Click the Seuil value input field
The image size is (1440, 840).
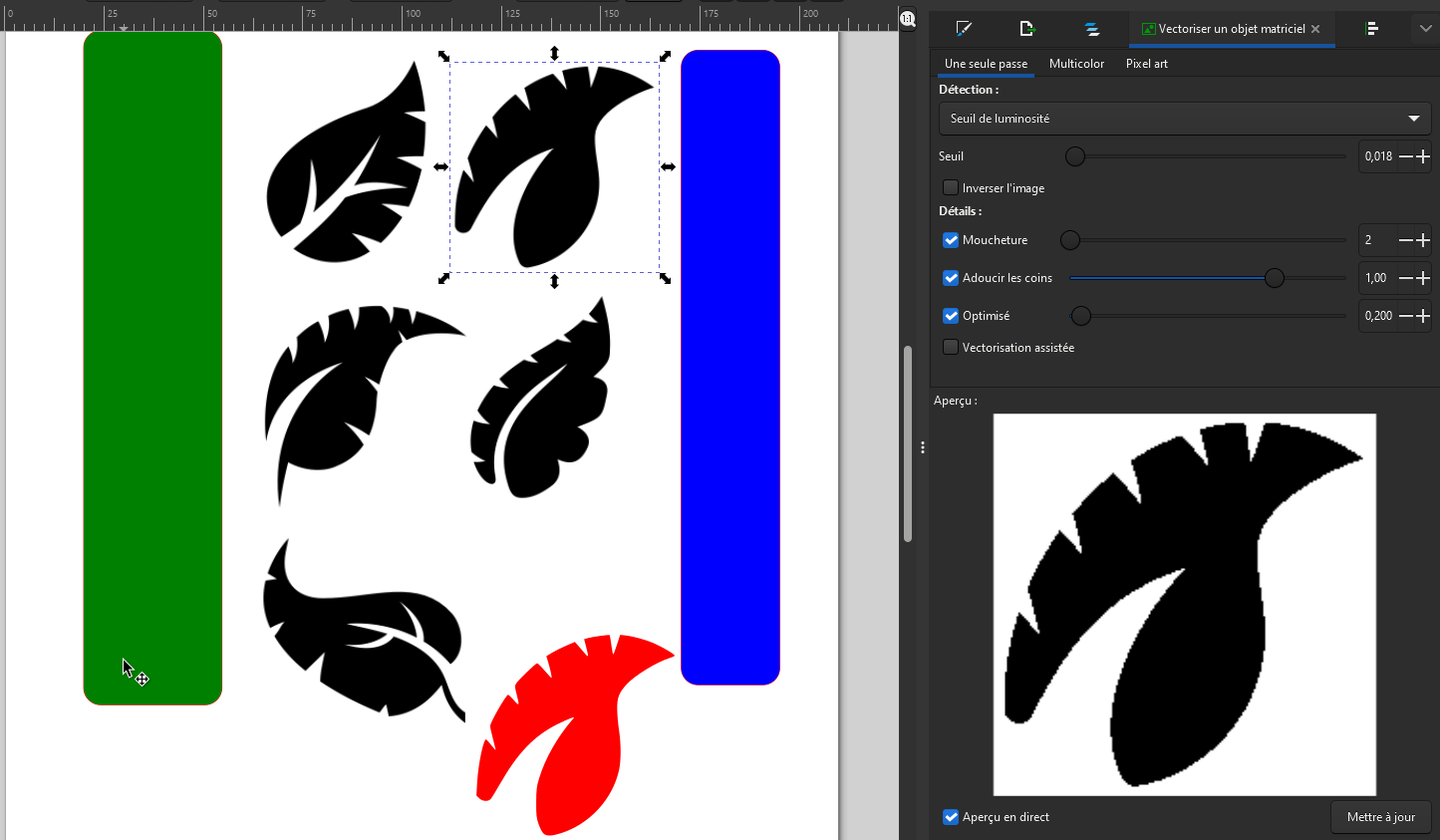coord(1378,156)
